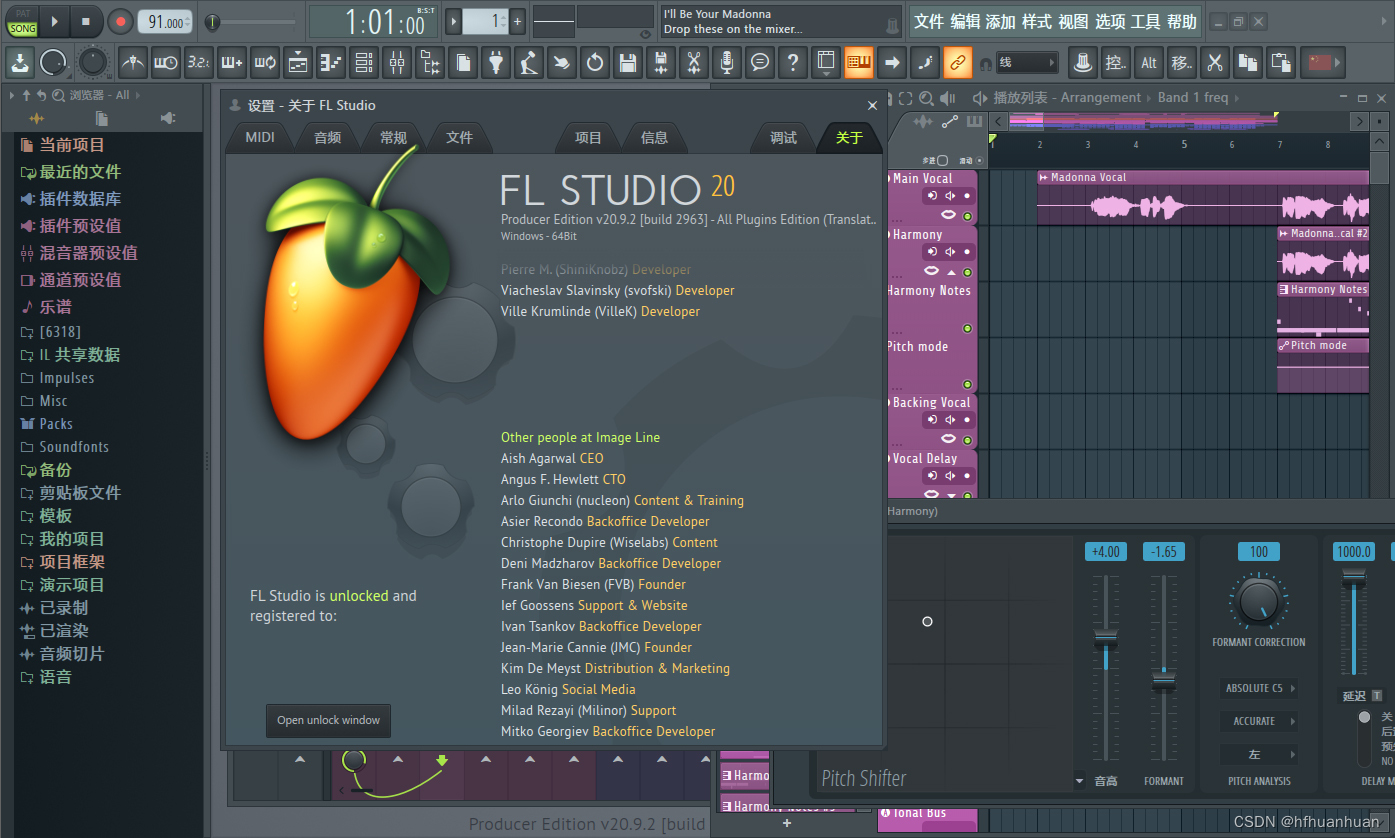
Task: Toggle PAT/SONG mode switch
Action: click(x=22, y=21)
